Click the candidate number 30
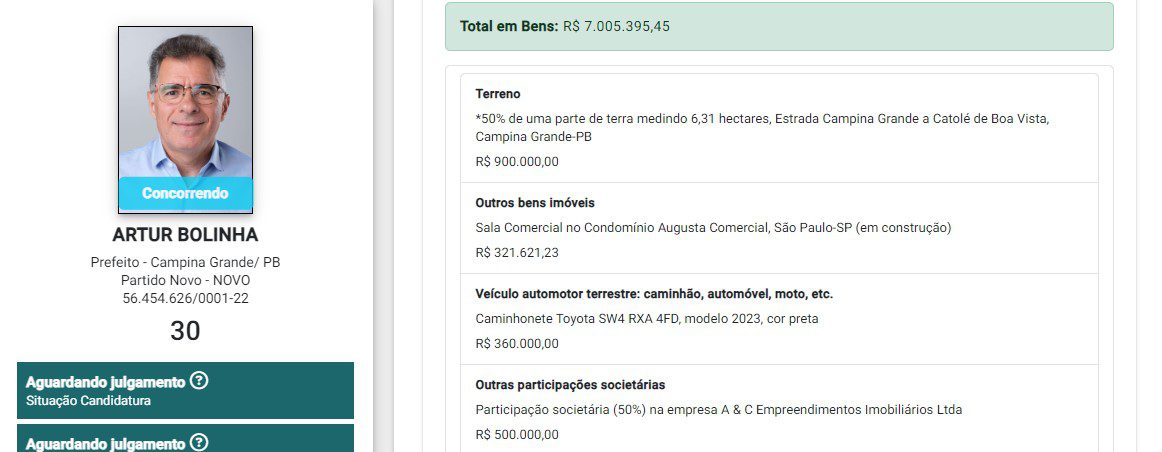 [x=185, y=331]
